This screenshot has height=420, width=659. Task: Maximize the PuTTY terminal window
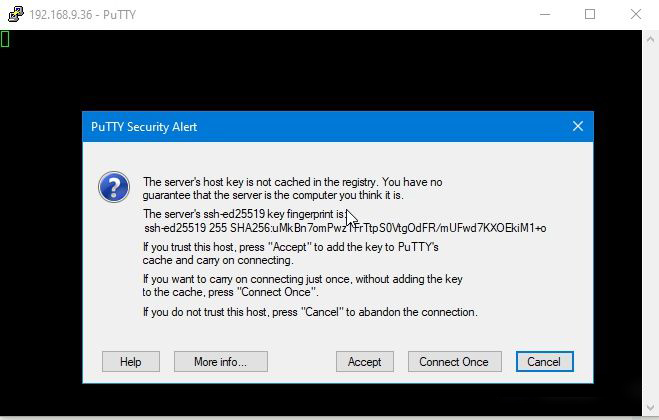tap(590, 14)
